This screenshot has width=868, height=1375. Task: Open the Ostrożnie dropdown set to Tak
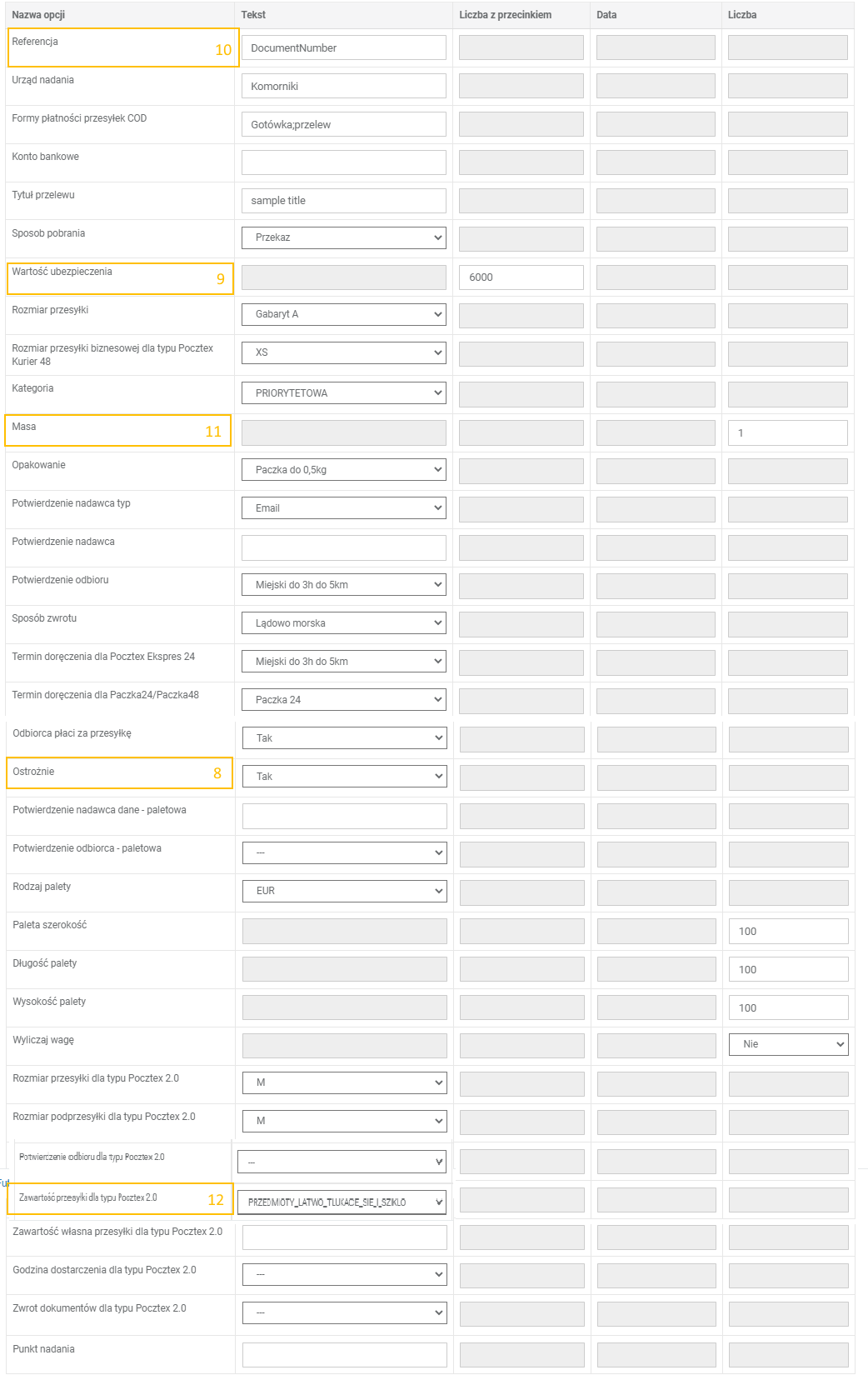click(x=344, y=777)
